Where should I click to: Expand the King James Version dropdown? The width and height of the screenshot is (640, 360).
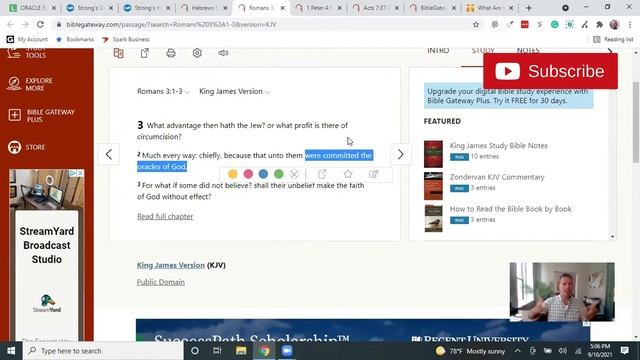click(235, 91)
